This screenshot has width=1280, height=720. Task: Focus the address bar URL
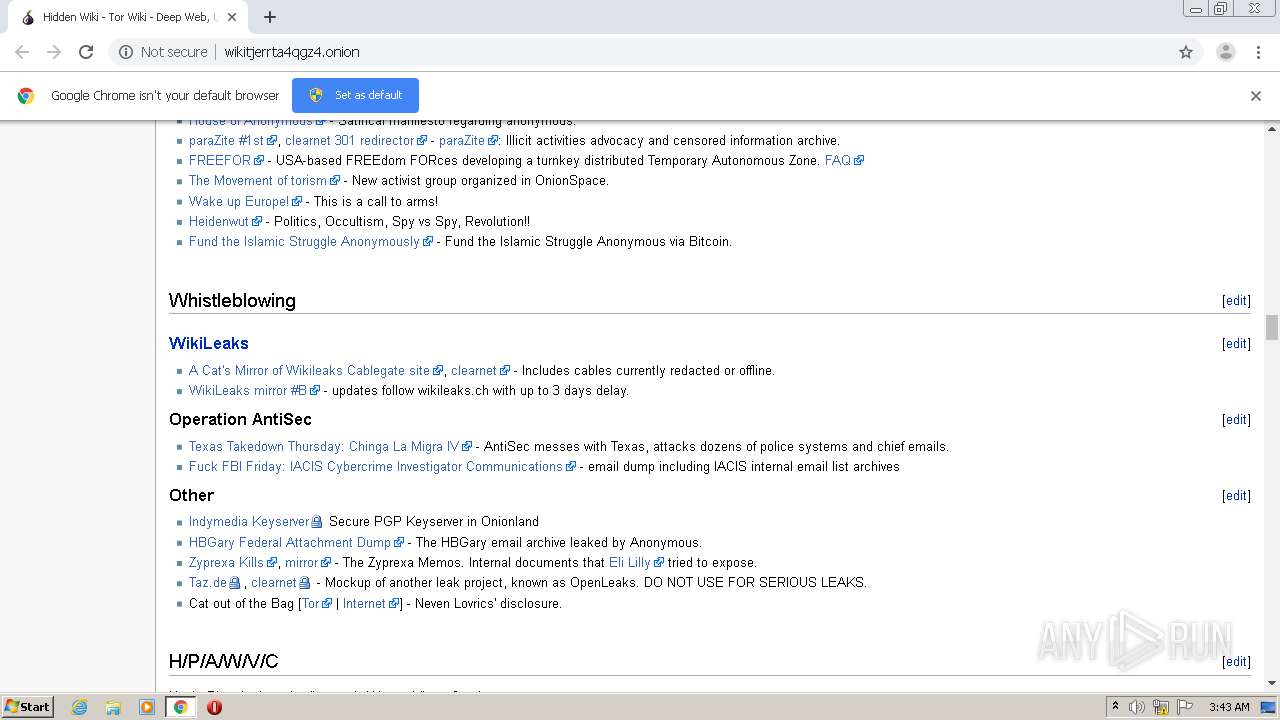click(x=292, y=52)
